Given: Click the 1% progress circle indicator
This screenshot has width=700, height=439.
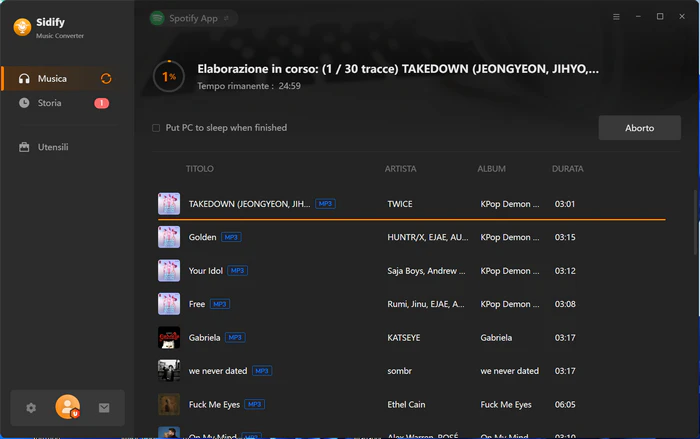Looking at the screenshot, I should (169, 77).
